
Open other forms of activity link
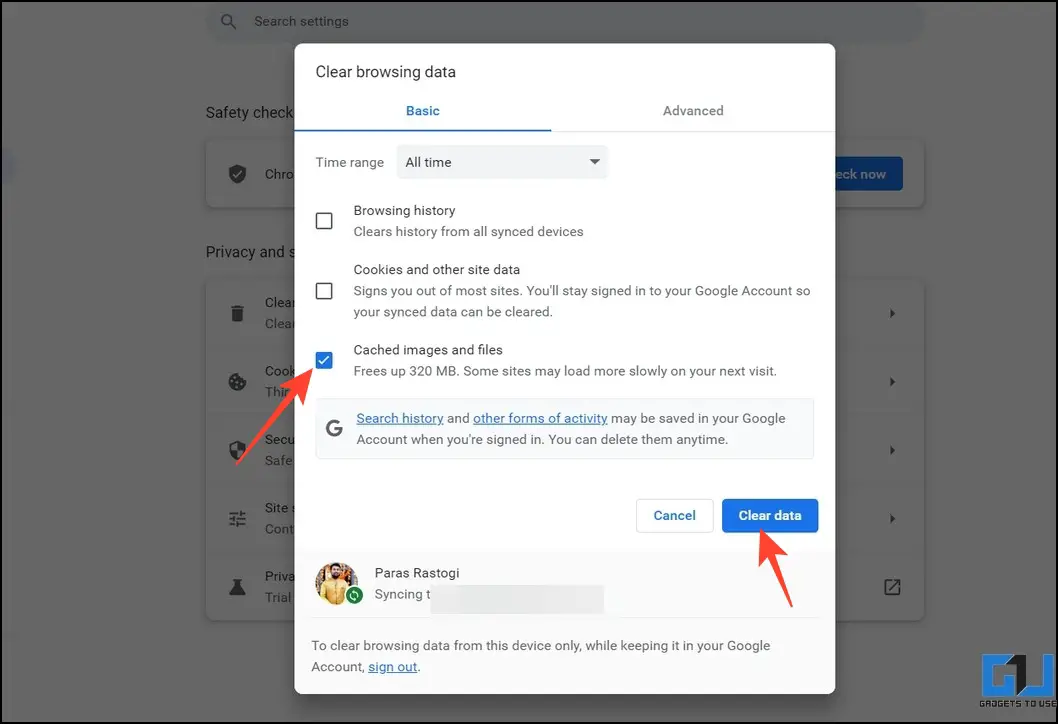(x=540, y=418)
